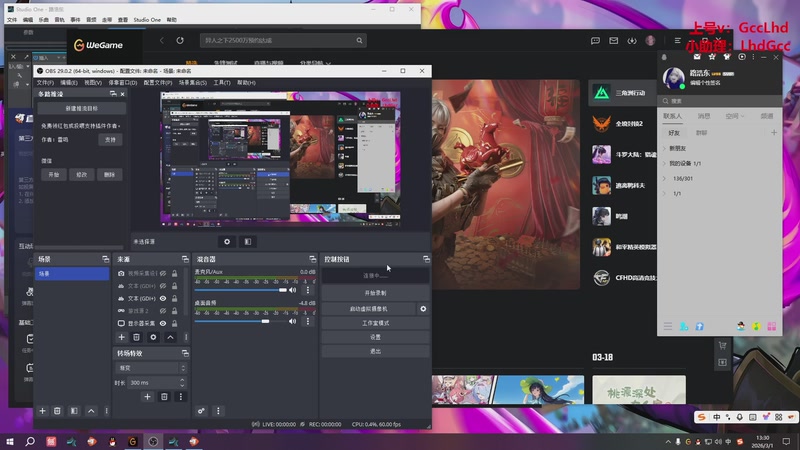Screen dimensions: 800x450
Task: Open the transition type dropdown
Action: click(x=152, y=368)
